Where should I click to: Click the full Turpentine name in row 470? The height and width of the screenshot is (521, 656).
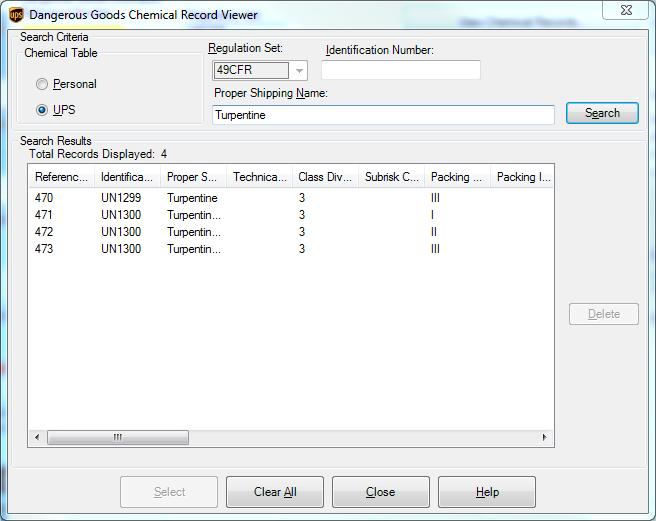pyautogui.click(x=192, y=198)
